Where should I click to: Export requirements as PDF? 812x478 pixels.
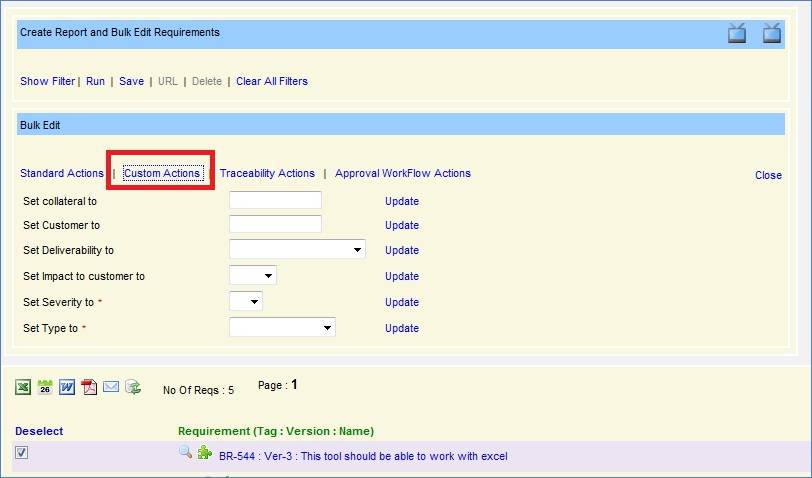click(x=89, y=387)
